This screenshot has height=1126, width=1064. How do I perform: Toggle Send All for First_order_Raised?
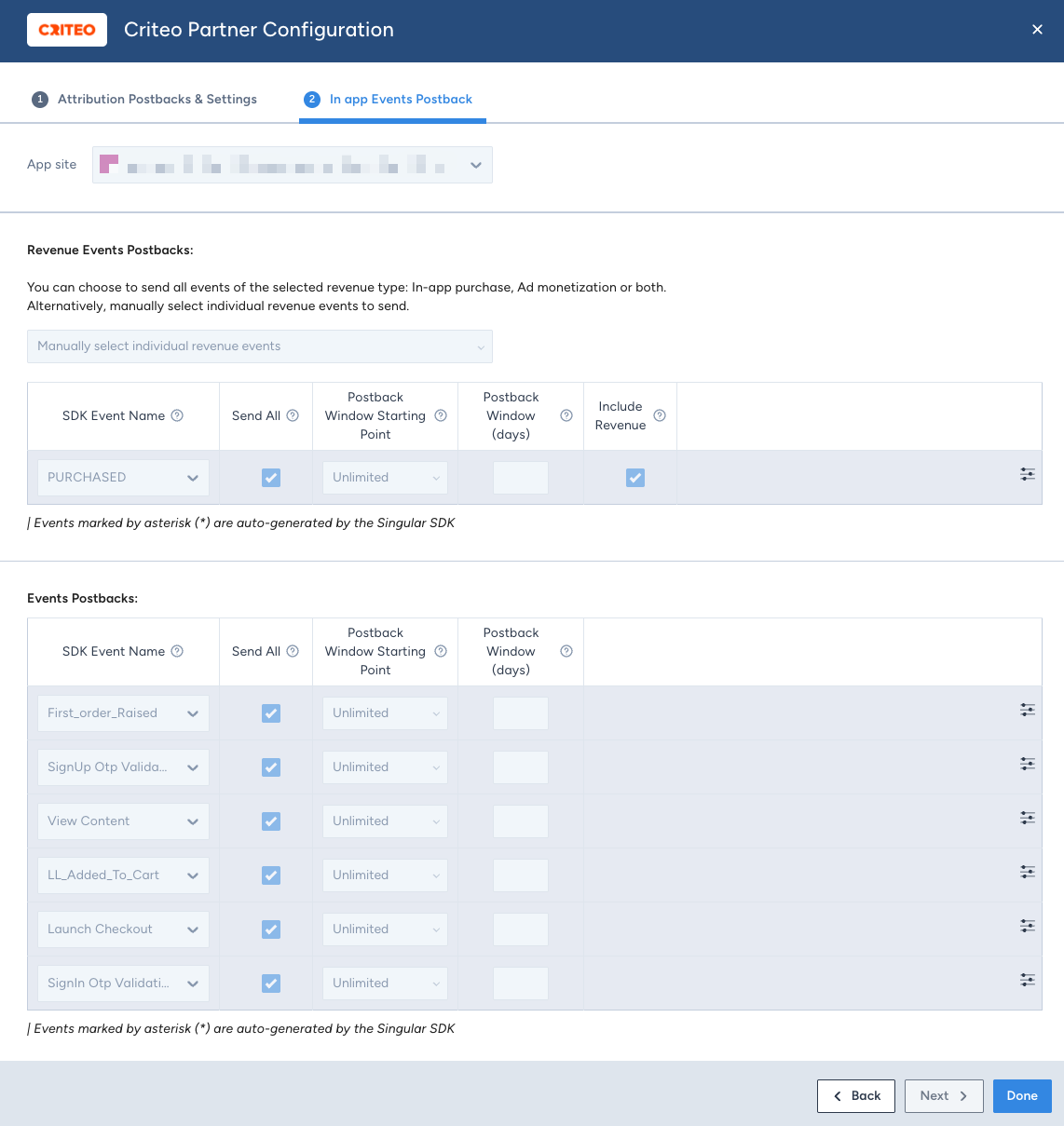click(x=271, y=713)
